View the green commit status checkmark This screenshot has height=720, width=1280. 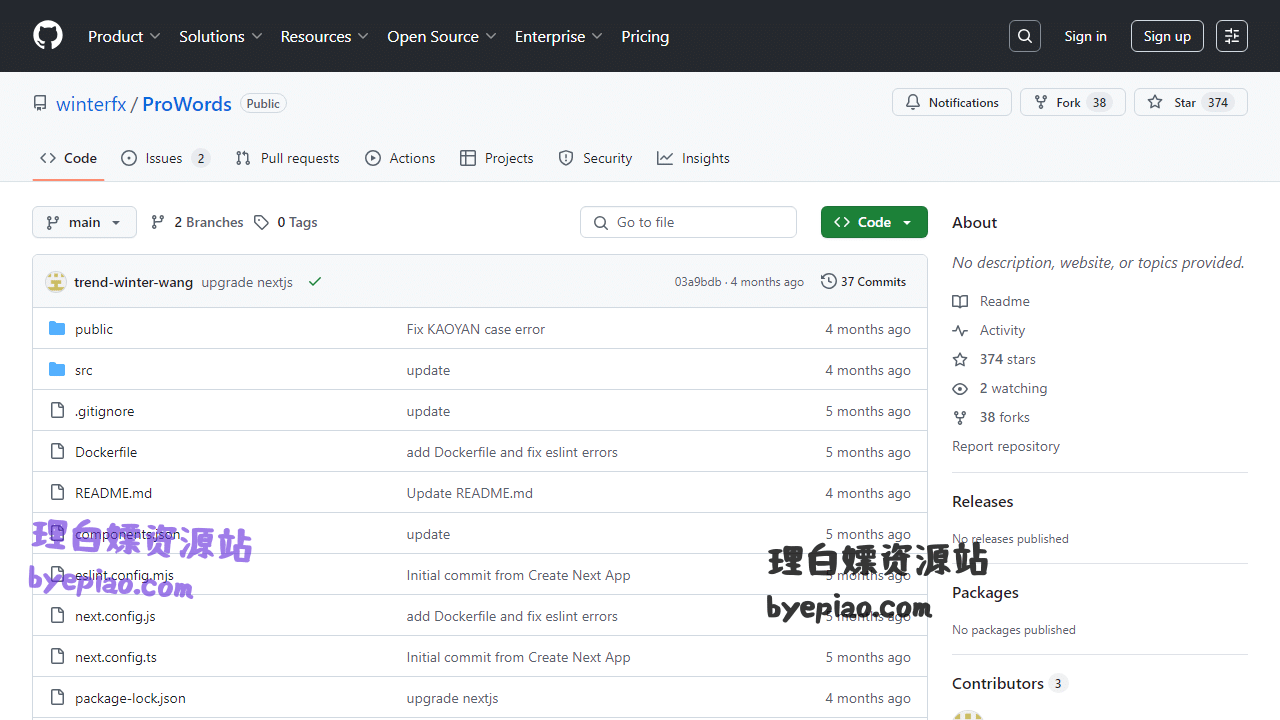[x=315, y=282]
